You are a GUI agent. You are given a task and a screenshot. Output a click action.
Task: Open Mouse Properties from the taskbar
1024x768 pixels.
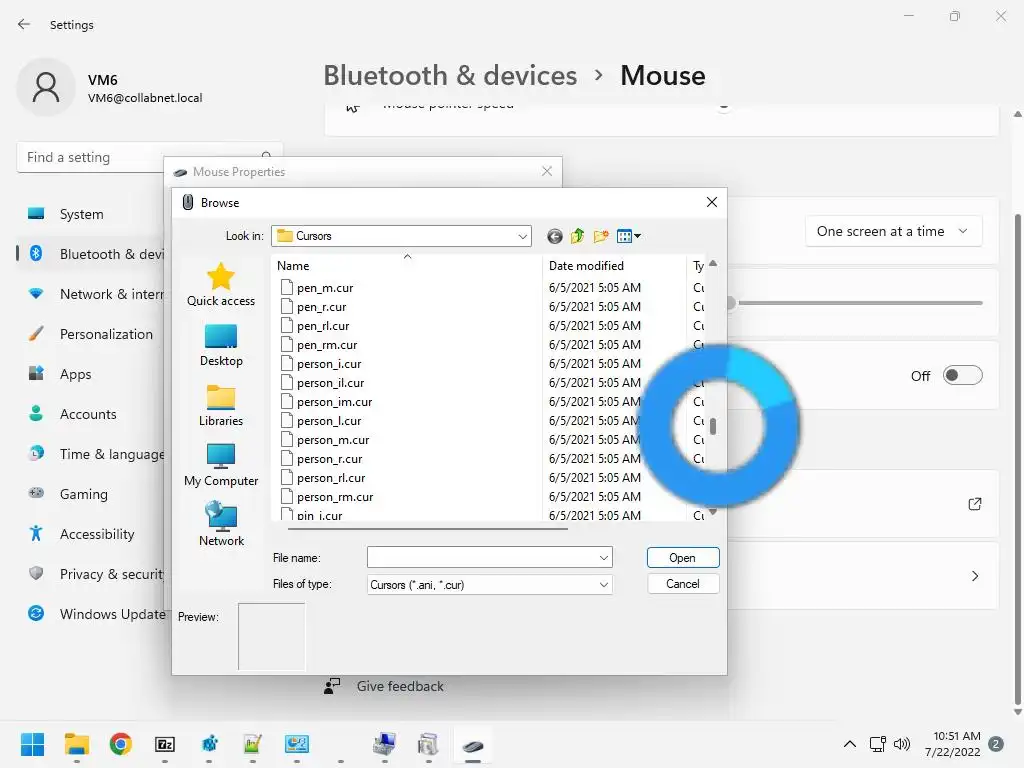click(473, 746)
